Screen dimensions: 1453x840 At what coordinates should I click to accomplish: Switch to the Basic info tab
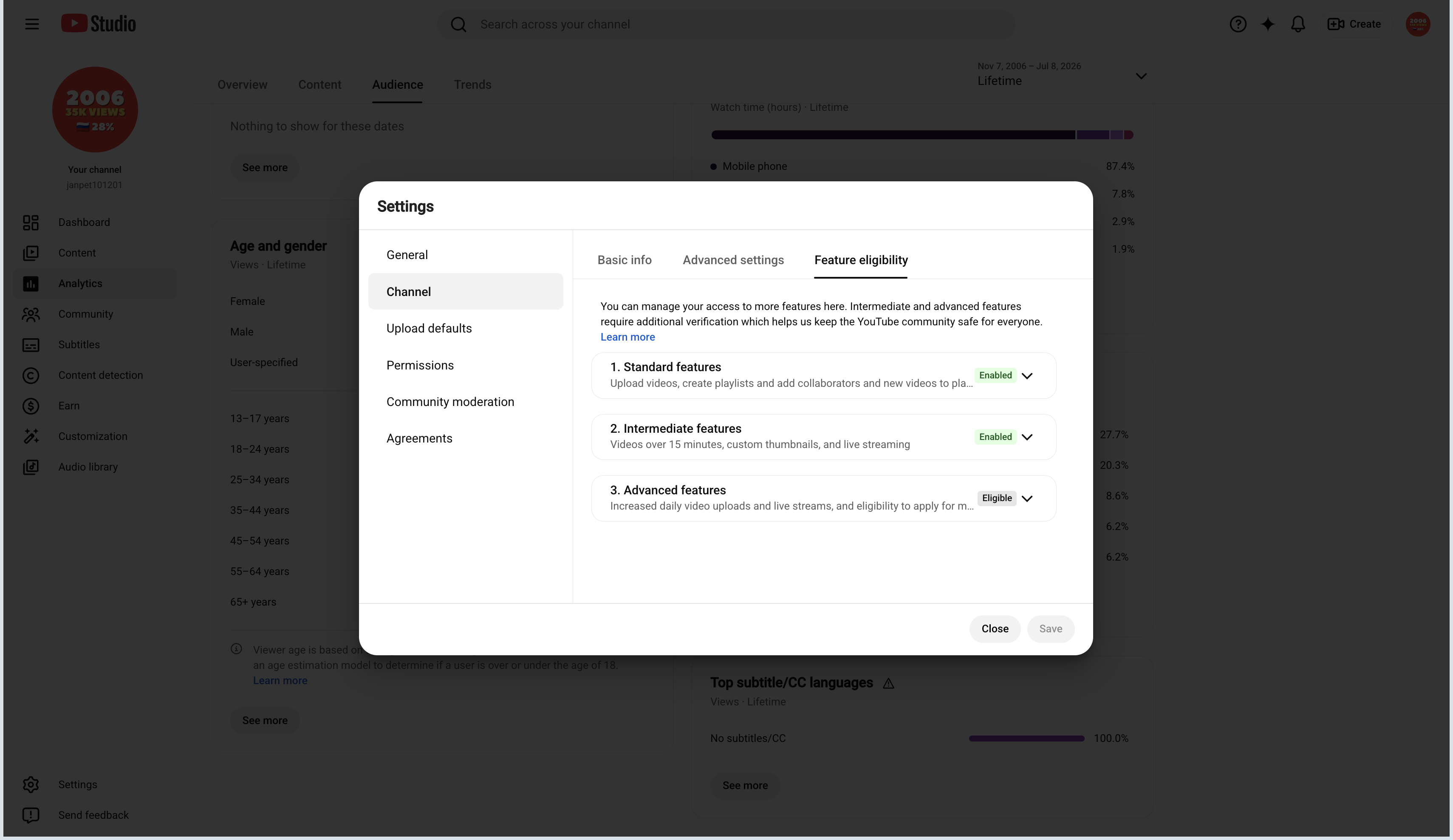click(625, 260)
